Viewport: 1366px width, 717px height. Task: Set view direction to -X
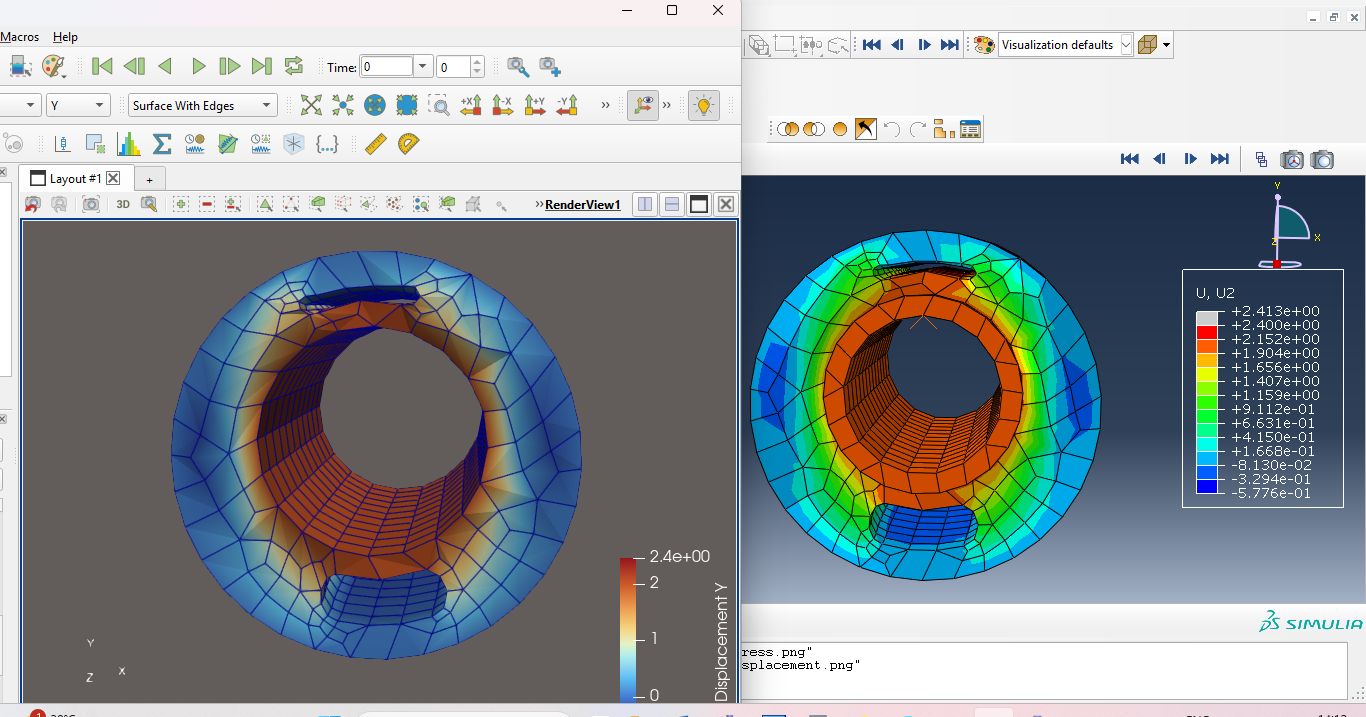tap(503, 105)
